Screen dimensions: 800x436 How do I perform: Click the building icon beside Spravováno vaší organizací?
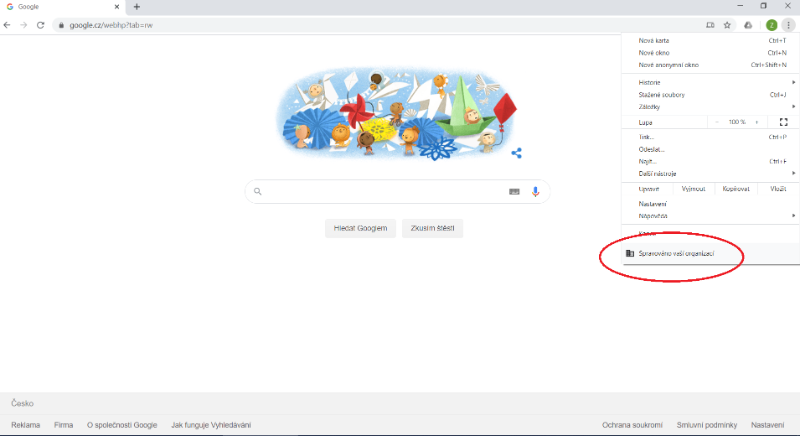coord(630,253)
